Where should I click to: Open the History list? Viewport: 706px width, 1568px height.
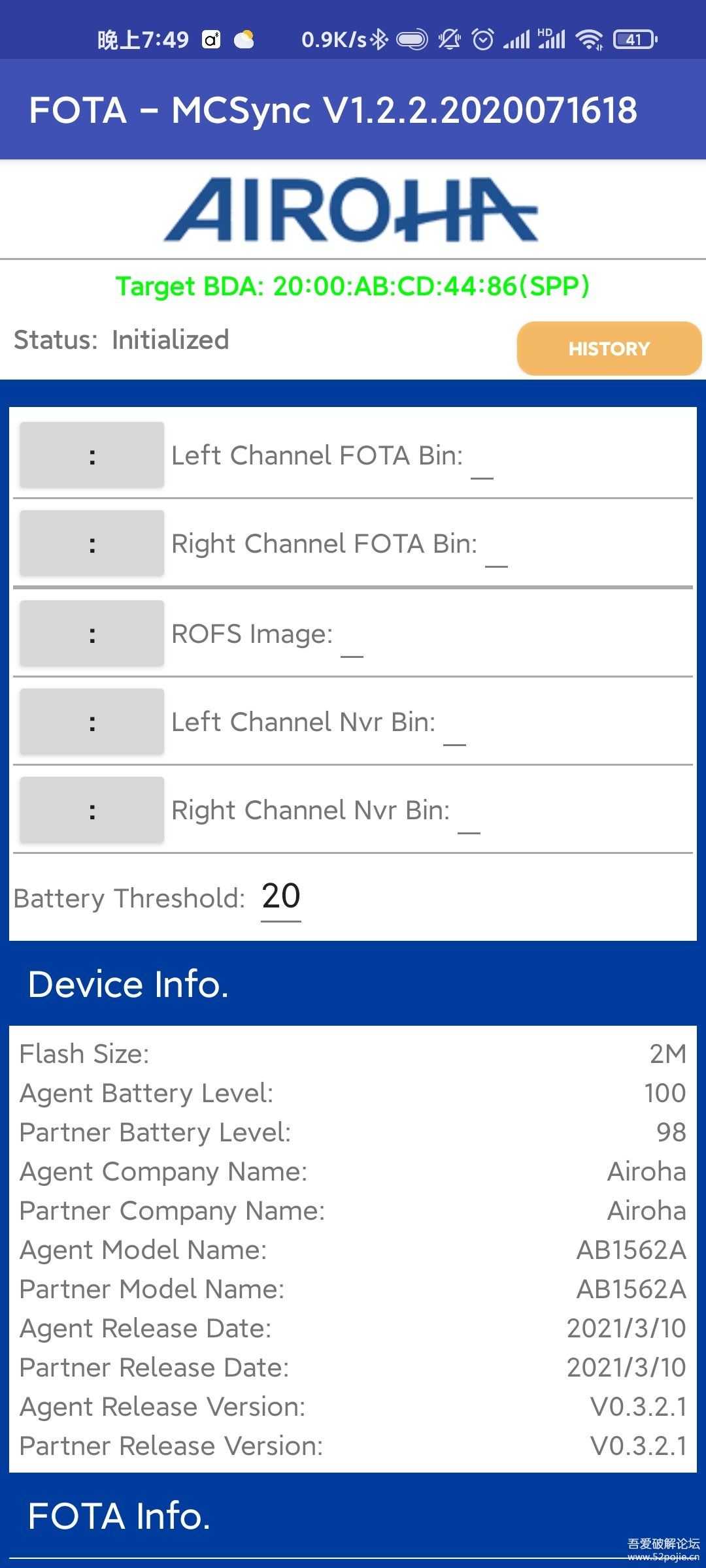(x=609, y=348)
